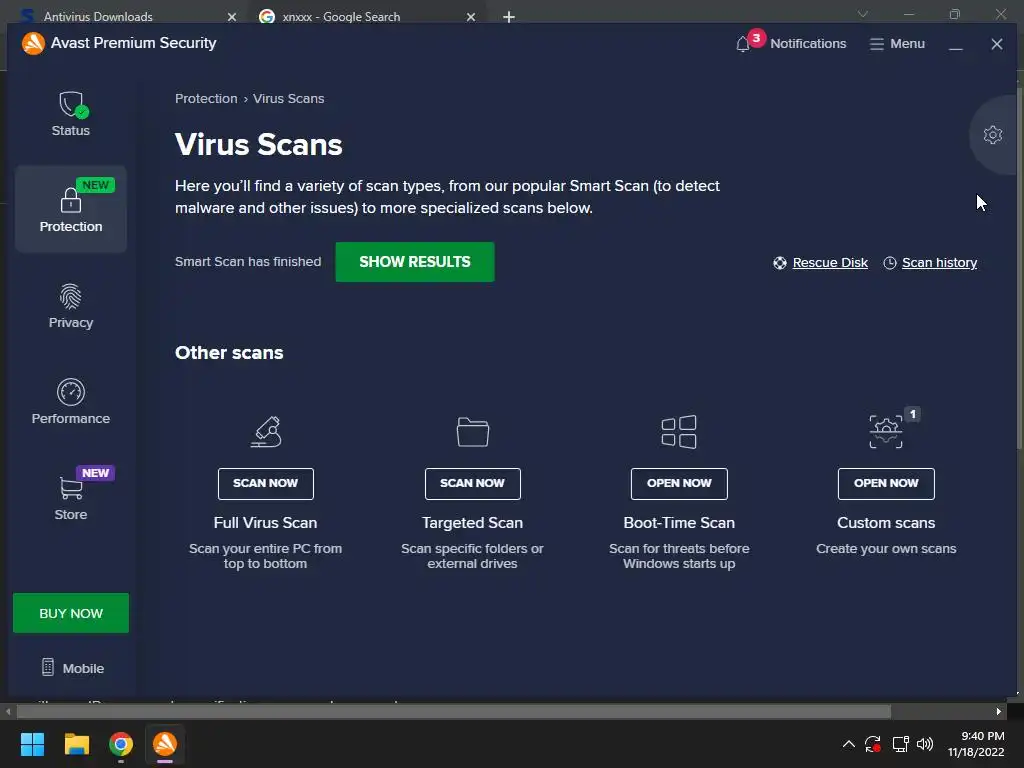Open the browser tab search dropdown chevron
The height and width of the screenshot is (768, 1024).
[863, 14]
